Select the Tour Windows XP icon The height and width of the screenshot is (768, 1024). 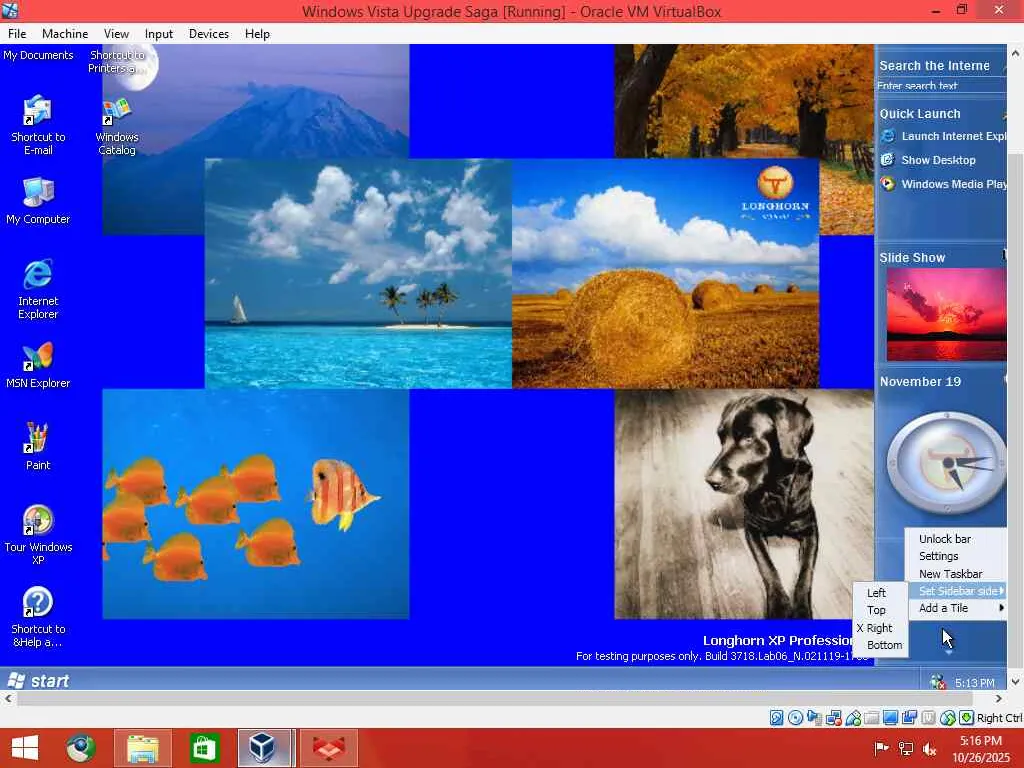(38, 535)
